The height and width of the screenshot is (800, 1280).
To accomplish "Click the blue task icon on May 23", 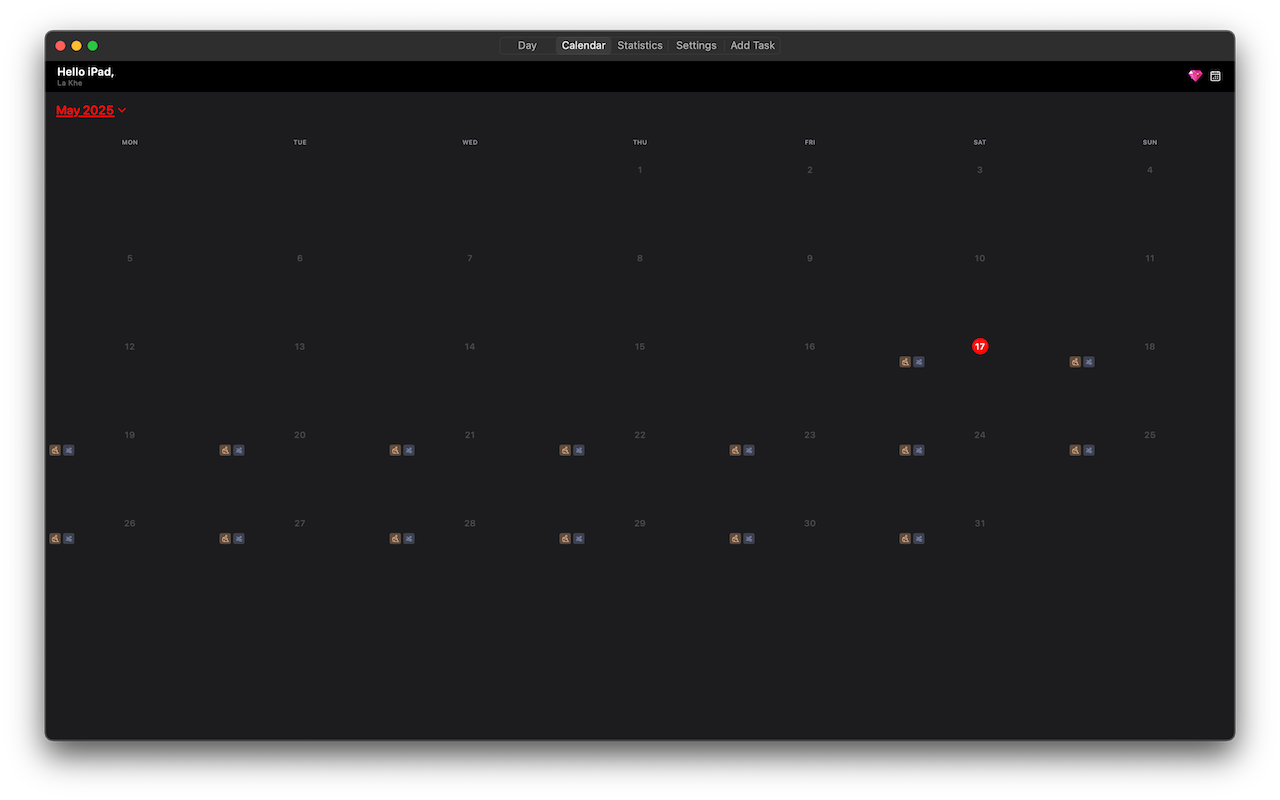I will pyautogui.click(x=749, y=450).
